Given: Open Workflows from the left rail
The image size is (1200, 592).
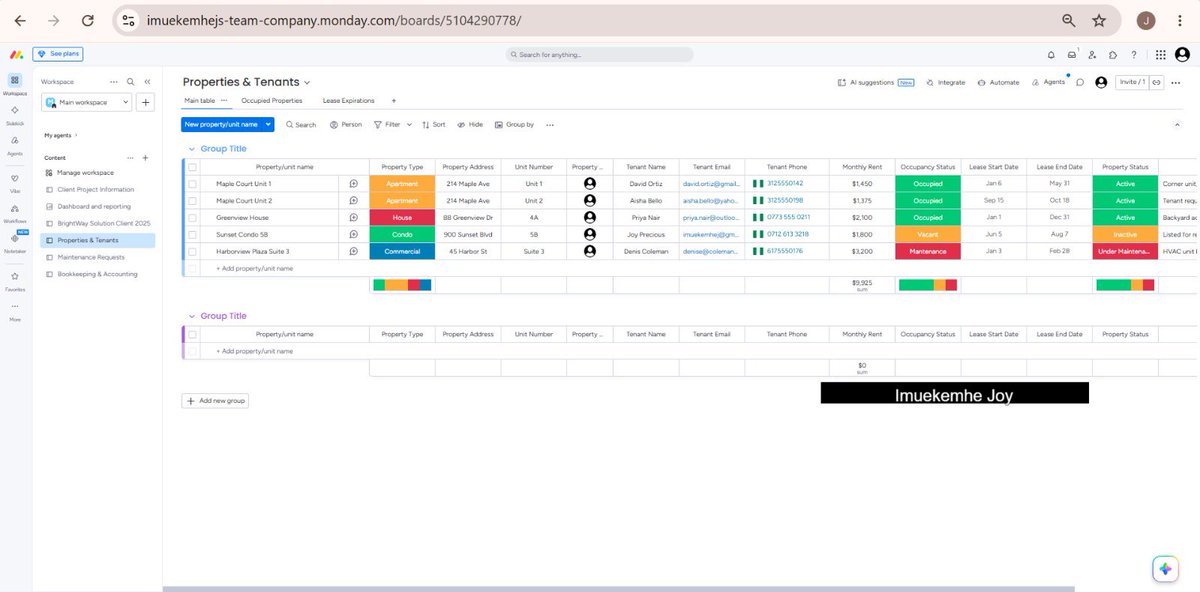Looking at the screenshot, I should [x=15, y=212].
